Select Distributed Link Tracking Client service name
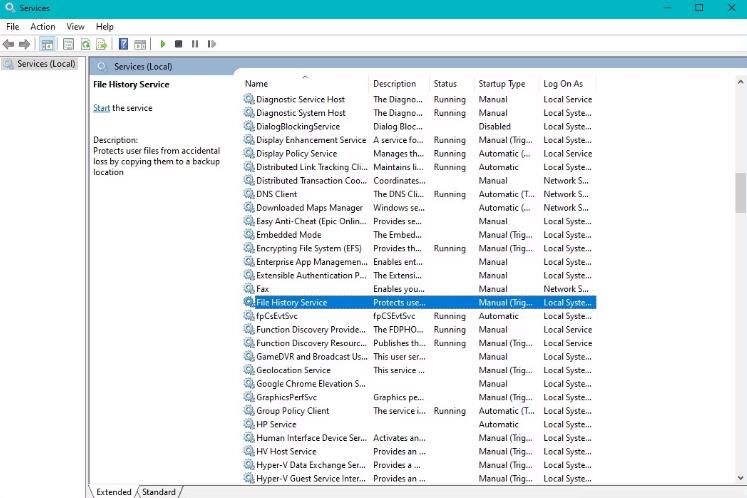 pos(312,167)
